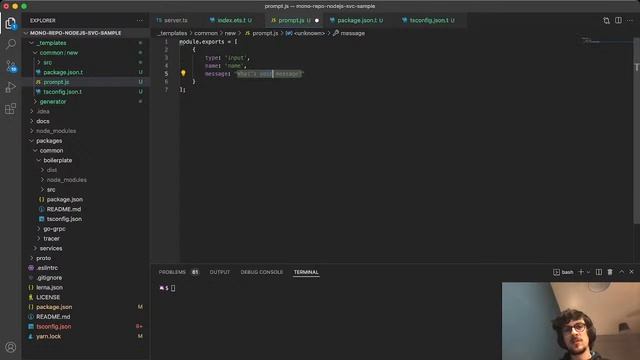The image size is (640, 360).
Task: Open Source Control view in activity bar
Action: (11, 66)
